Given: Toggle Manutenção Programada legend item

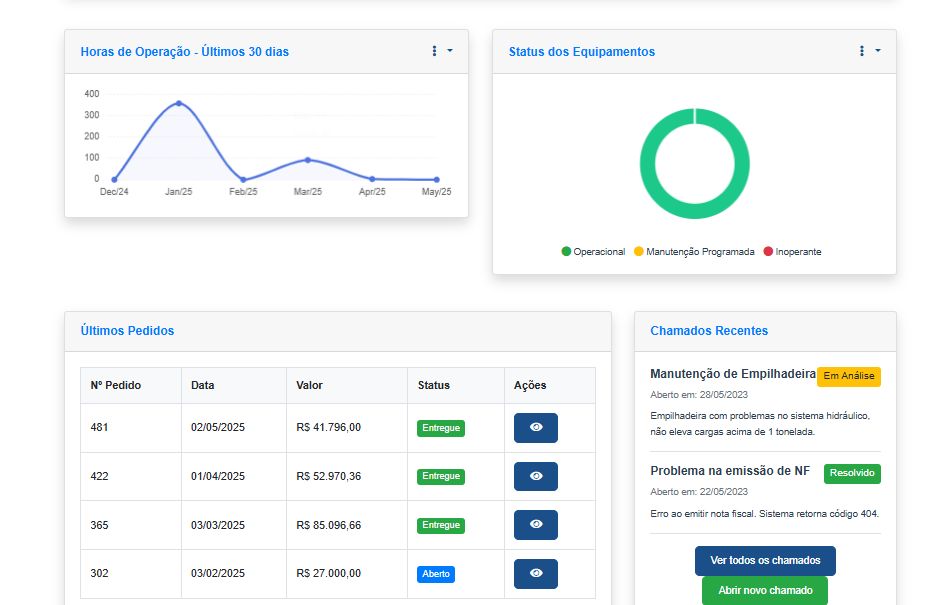Looking at the screenshot, I should 694,252.
